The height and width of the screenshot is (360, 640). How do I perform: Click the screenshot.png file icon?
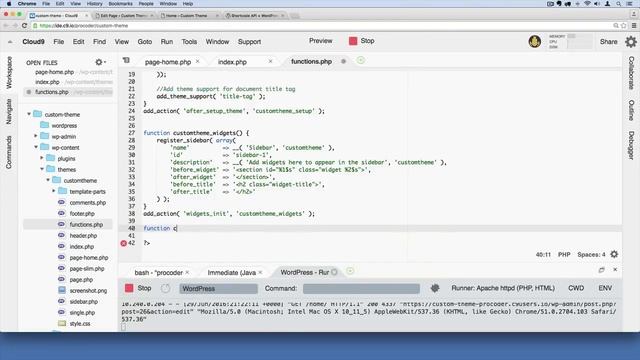pos(62,290)
